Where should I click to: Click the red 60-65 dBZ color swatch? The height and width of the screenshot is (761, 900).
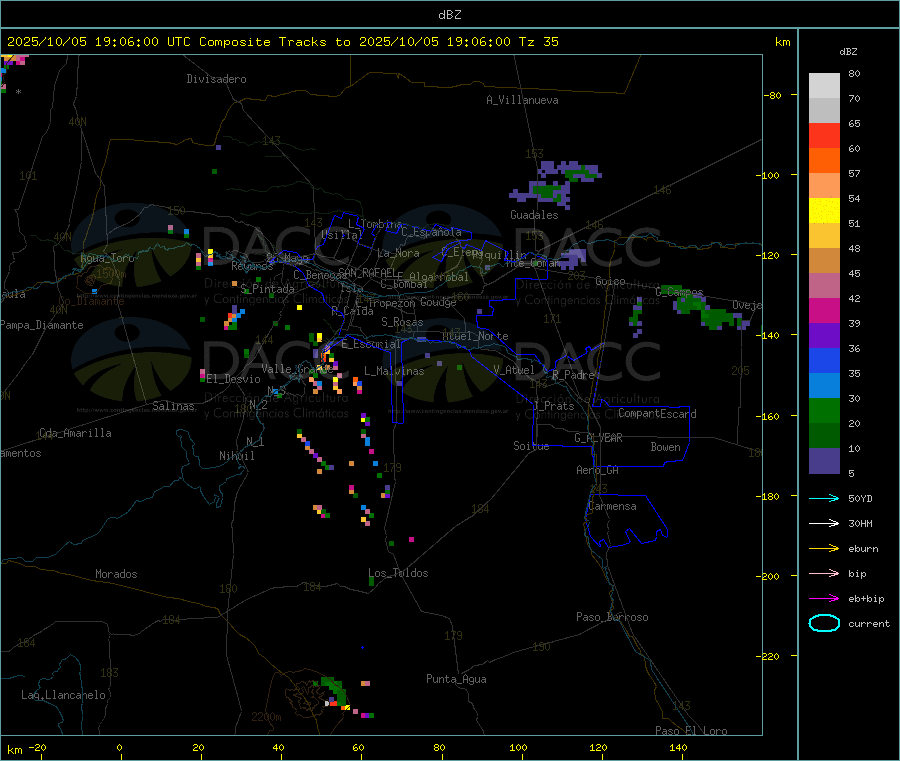click(x=824, y=135)
